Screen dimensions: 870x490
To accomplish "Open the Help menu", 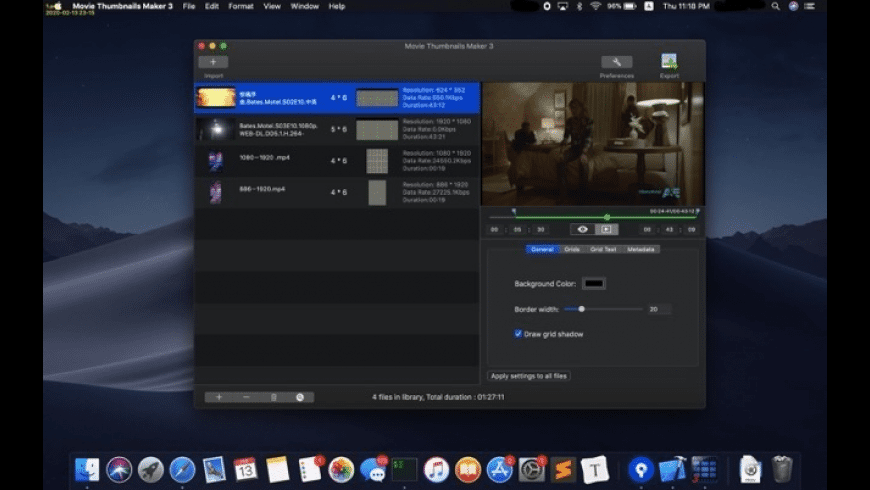I will pyautogui.click(x=337, y=6).
